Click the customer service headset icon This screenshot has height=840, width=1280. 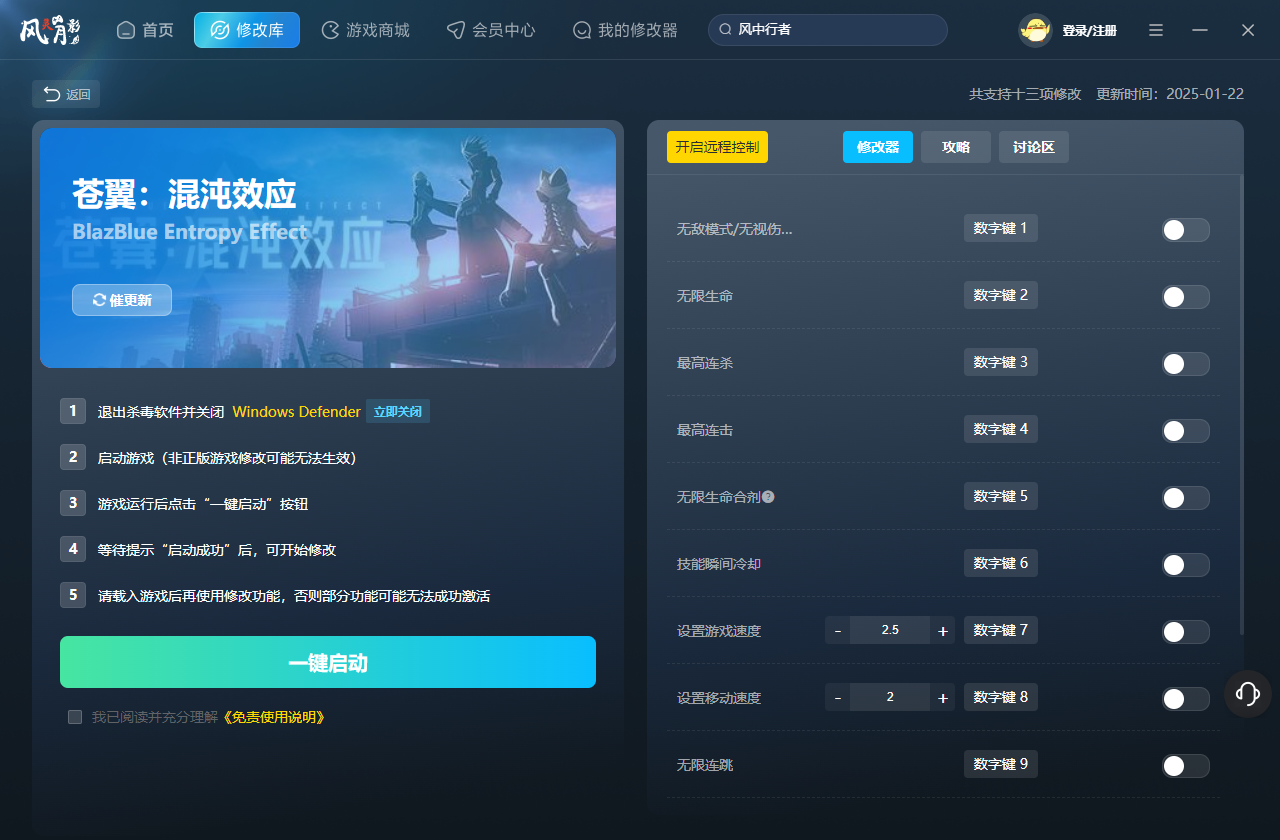[x=1247, y=693]
